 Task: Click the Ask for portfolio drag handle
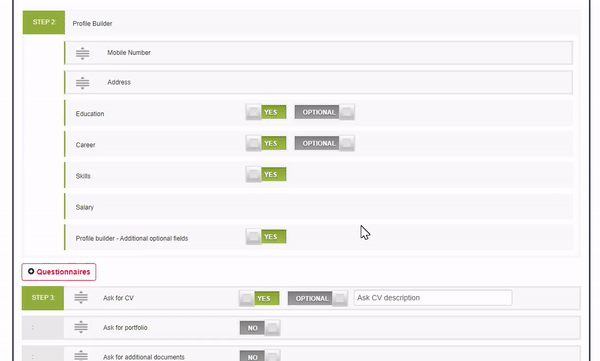coord(81,327)
